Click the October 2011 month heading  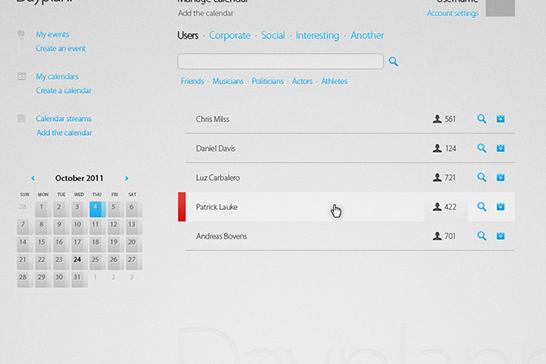click(79, 178)
